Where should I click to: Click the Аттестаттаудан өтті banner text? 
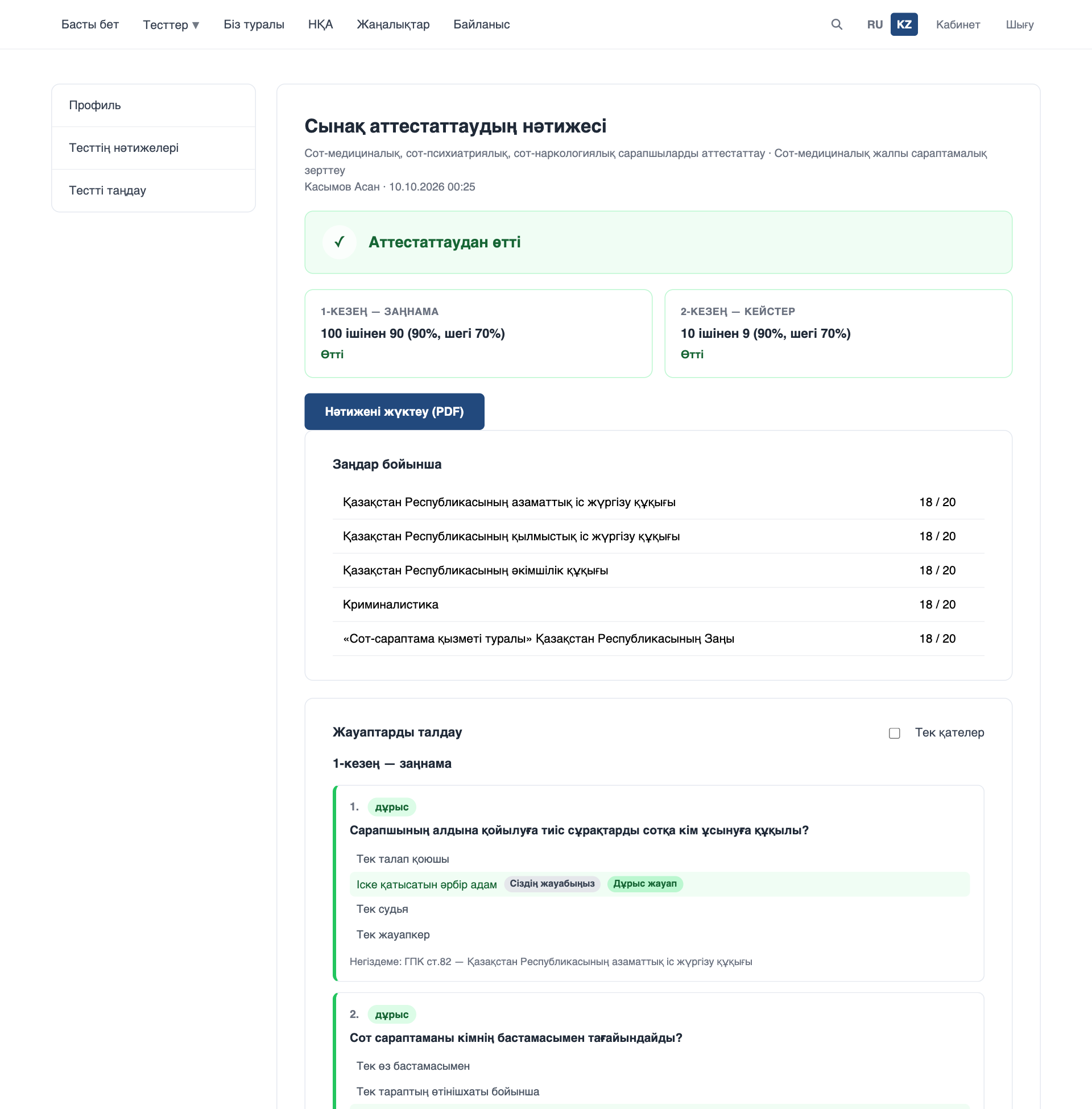(445, 242)
